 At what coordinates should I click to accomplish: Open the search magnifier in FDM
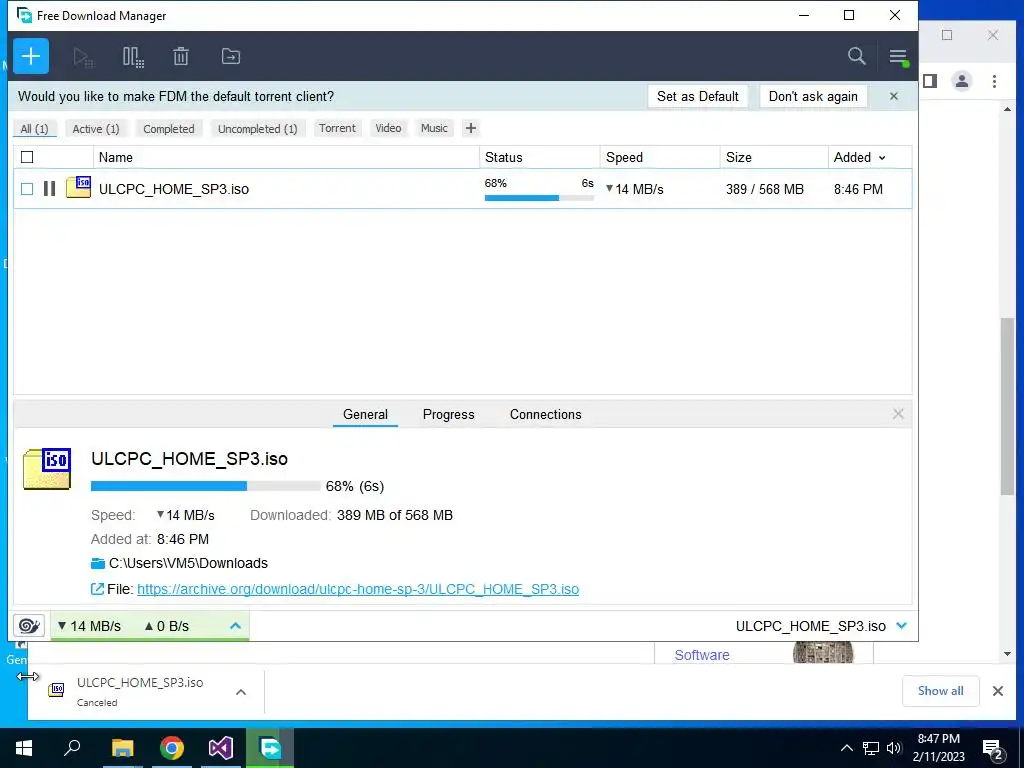coord(856,56)
